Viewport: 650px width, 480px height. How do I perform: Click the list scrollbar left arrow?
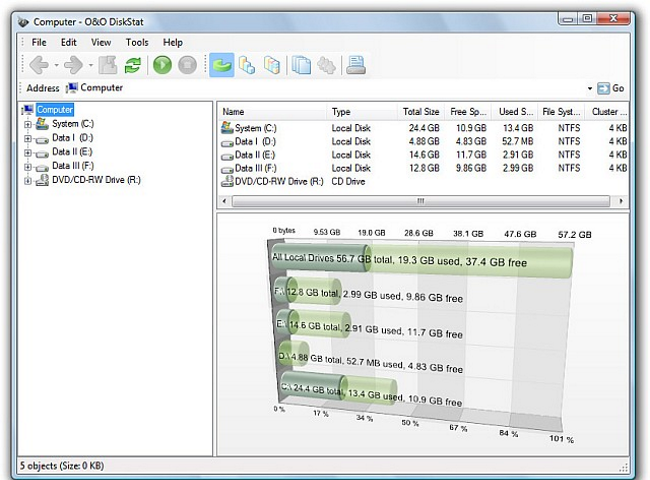pyautogui.click(x=224, y=201)
